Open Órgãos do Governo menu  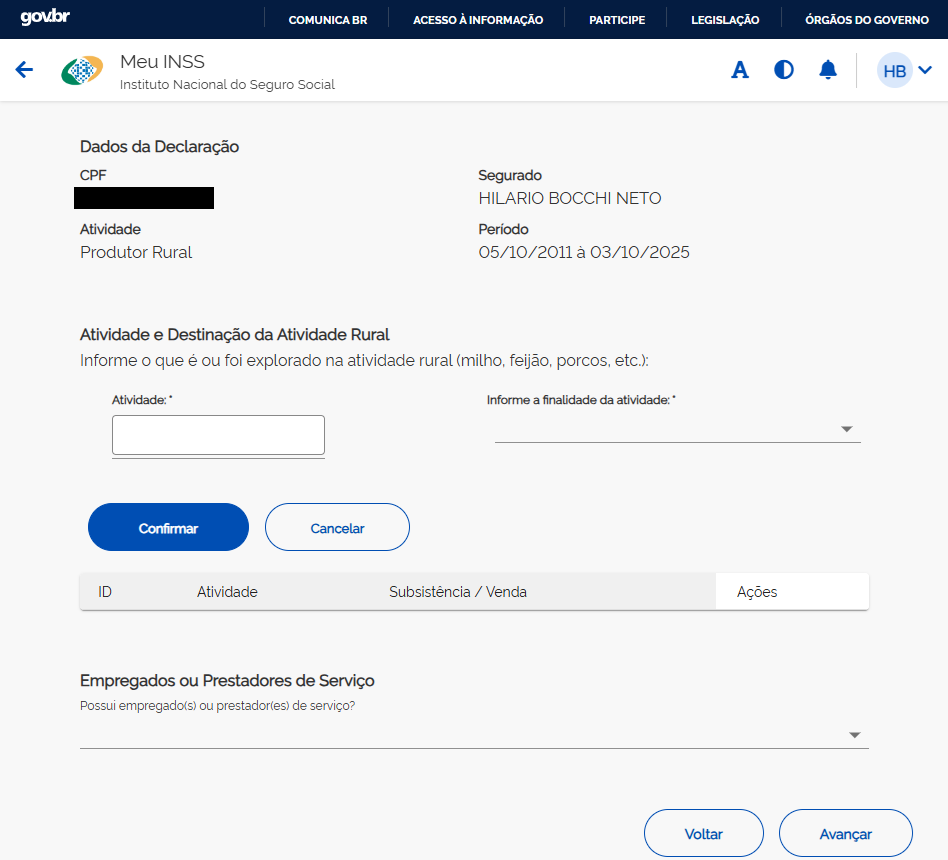point(866,20)
